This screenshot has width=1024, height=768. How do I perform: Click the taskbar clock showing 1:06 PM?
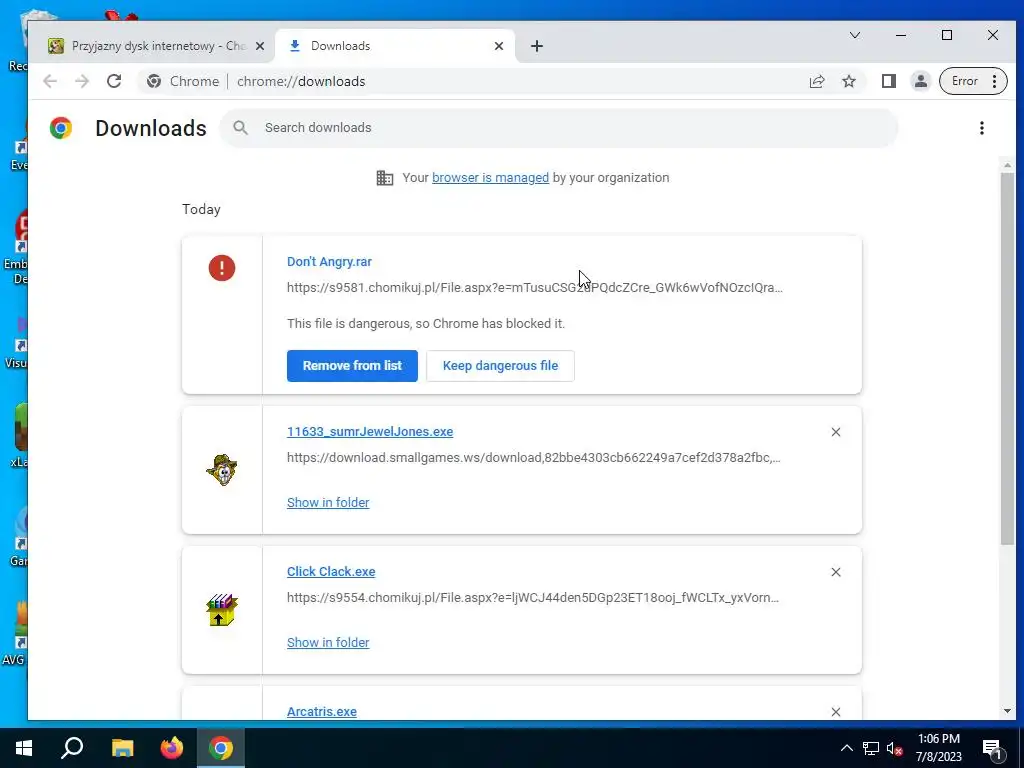pyautogui.click(x=938, y=748)
